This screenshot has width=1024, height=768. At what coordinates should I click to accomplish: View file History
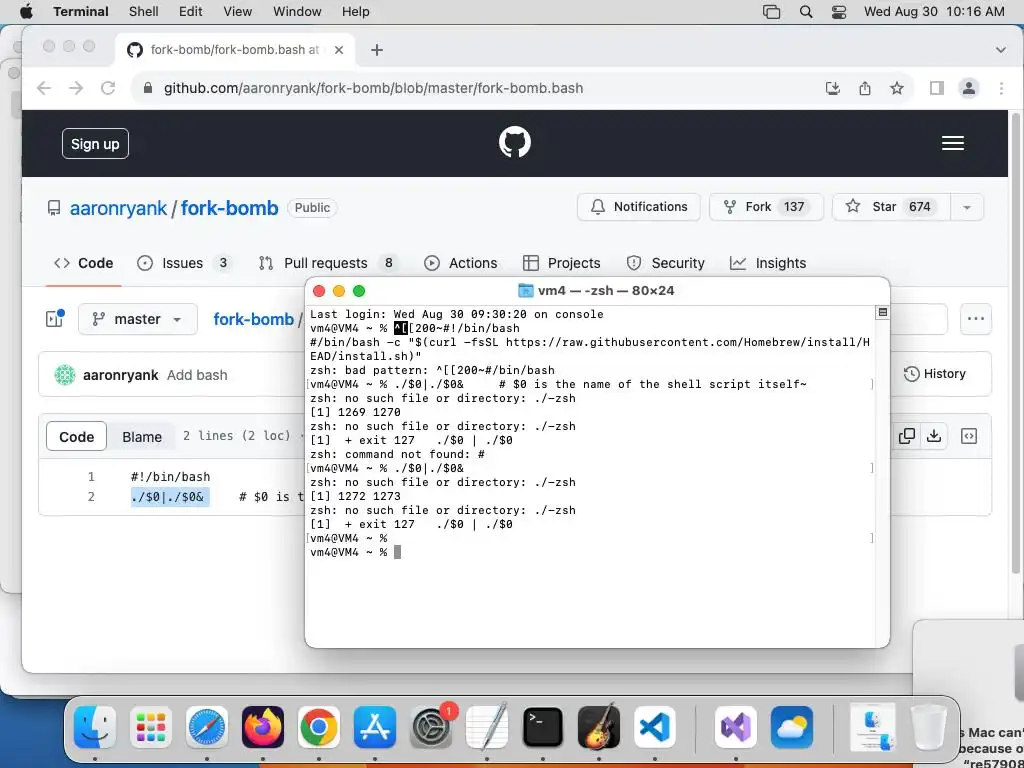pyautogui.click(x=935, y=374)
